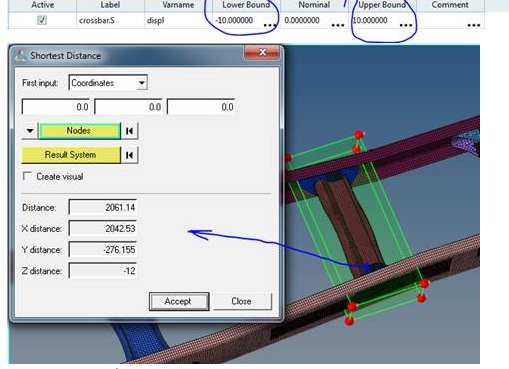Open the Upper Bound ellipsis editor
This screenshot has width=509, height=369.
pyautogui.click(x=406, y=25)
